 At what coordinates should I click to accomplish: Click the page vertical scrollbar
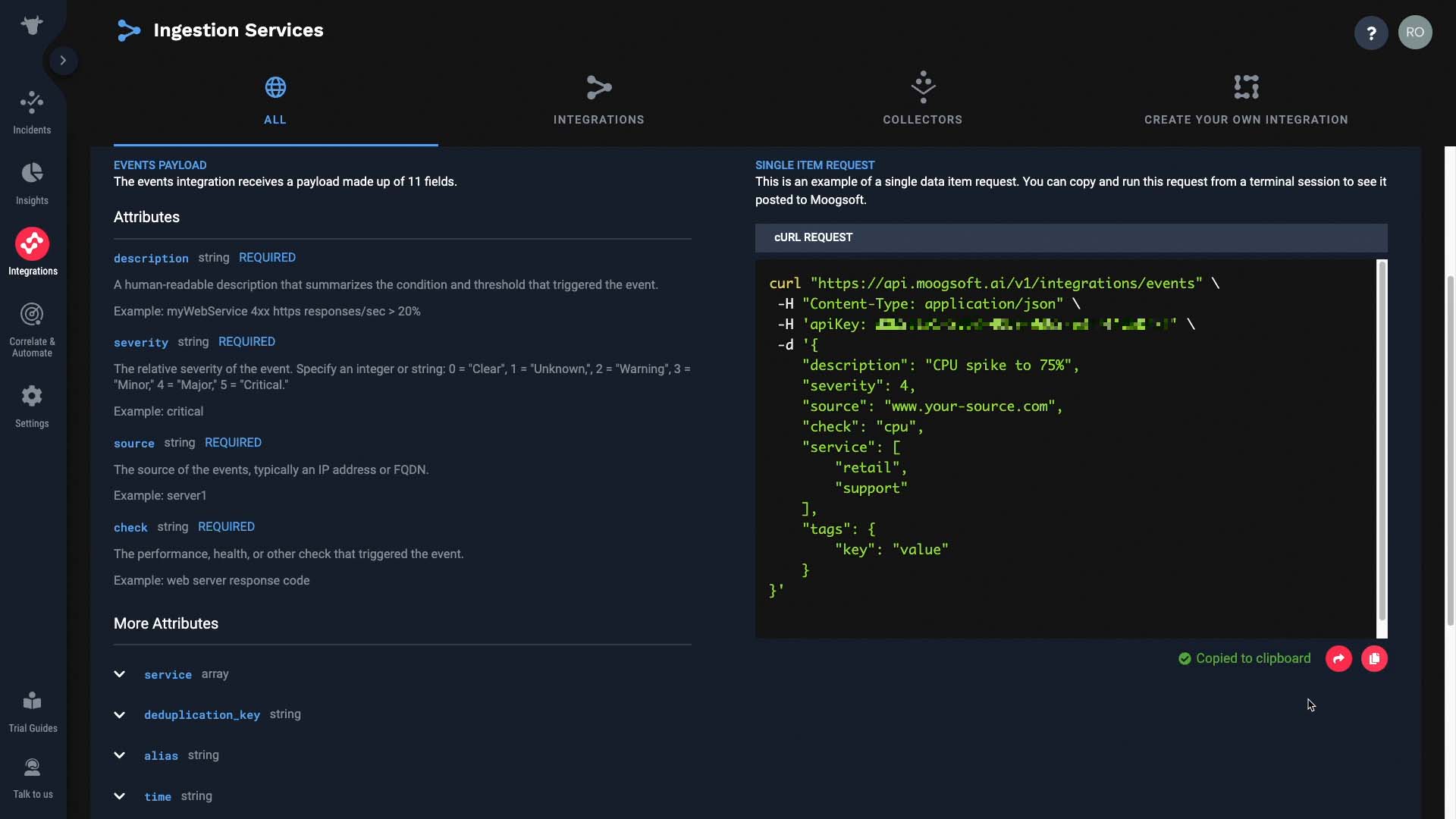pos(1451,450)
